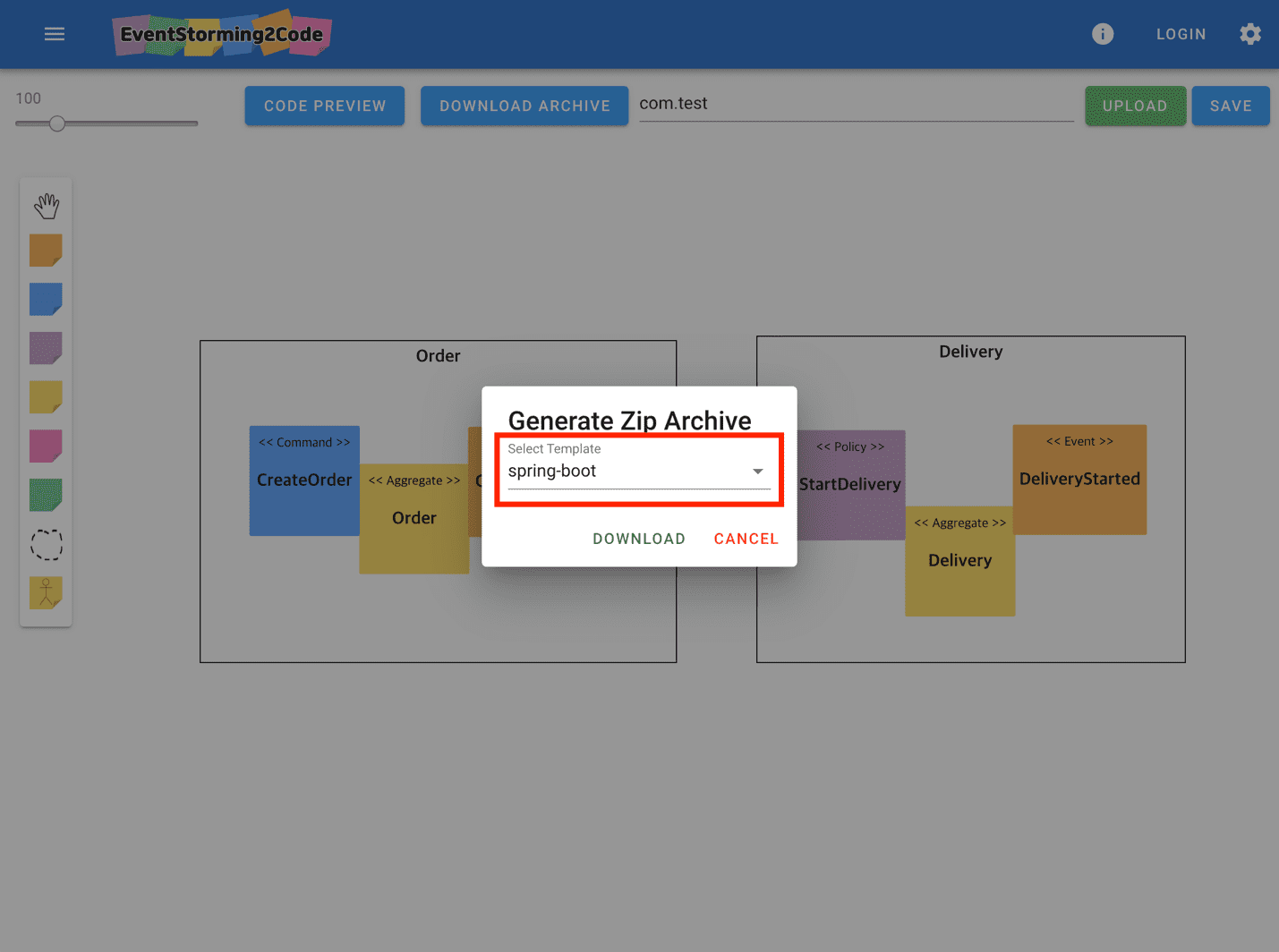Select the actor stick figure note
This screenshot has width=1279, height=952.
click(46, 592)
